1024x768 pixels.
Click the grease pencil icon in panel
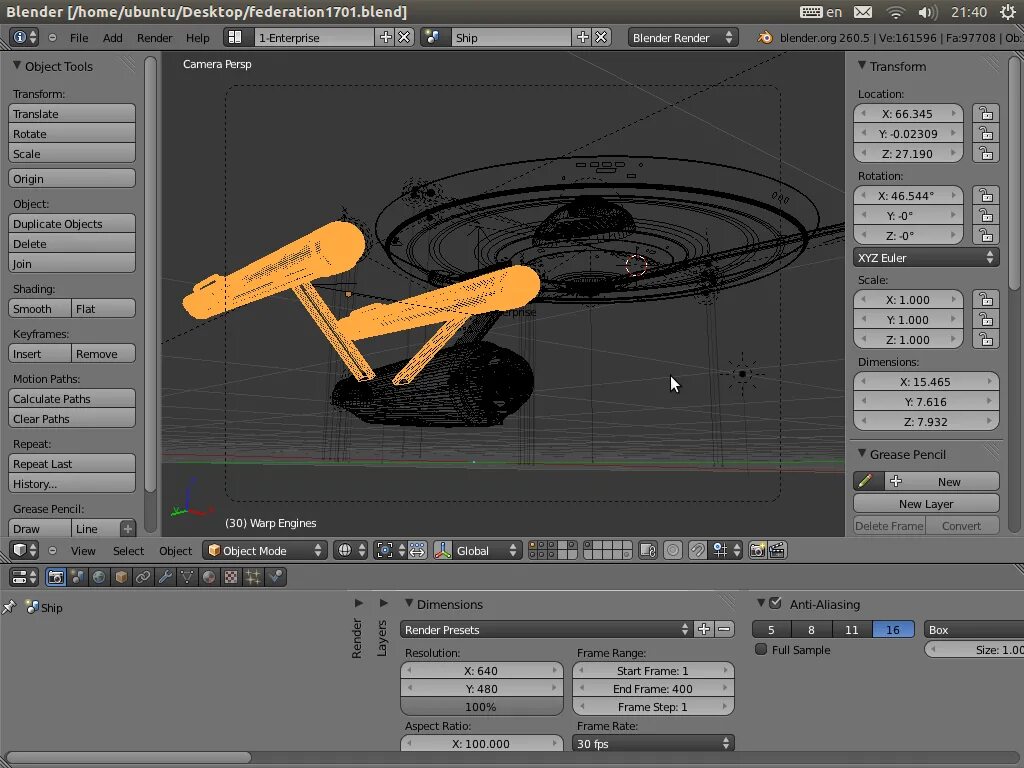(x=866, y=481)
